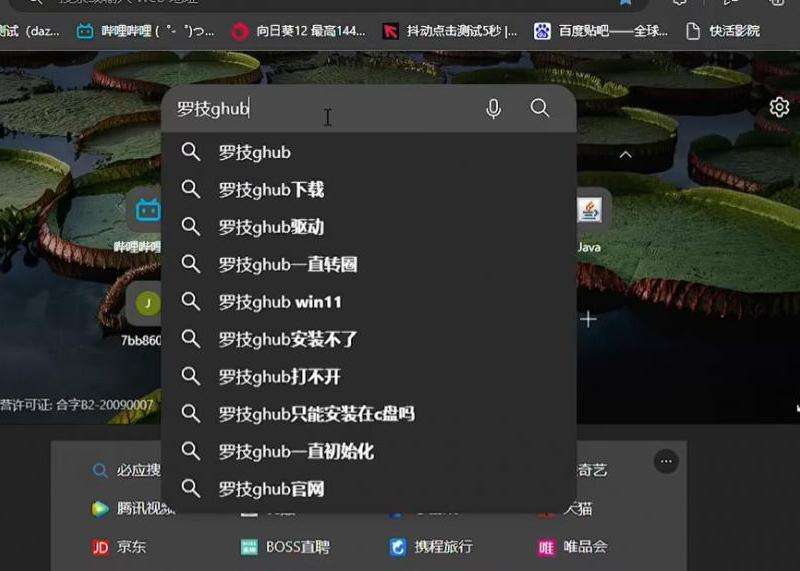Open 携程旅行 link in site list
This screenshot has width=800, height=571.
pyautogui.click(x=431, y=547)
